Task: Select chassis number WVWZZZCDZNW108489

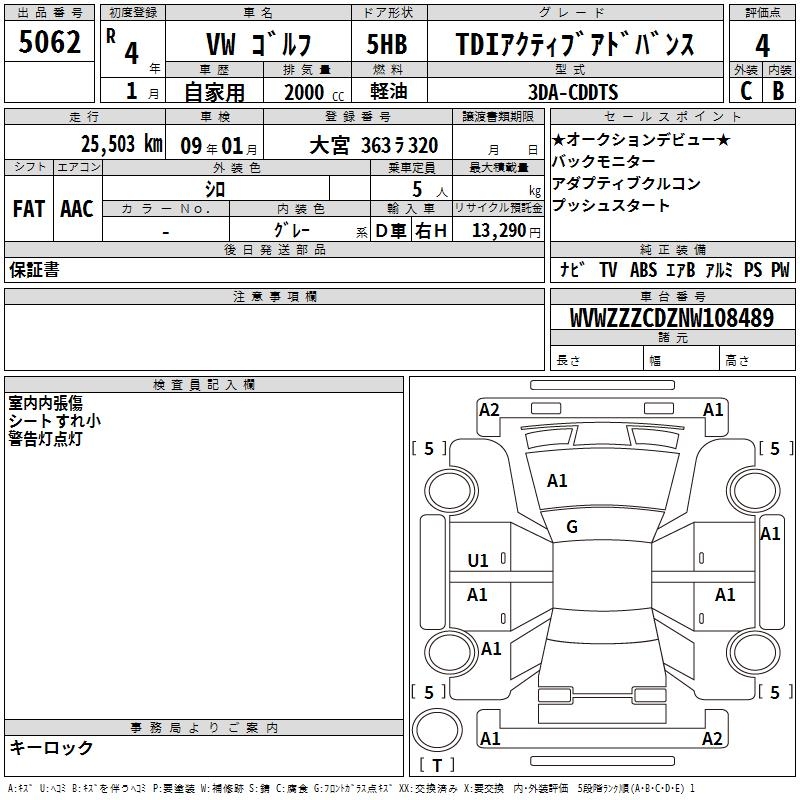Action: point(671,318)
